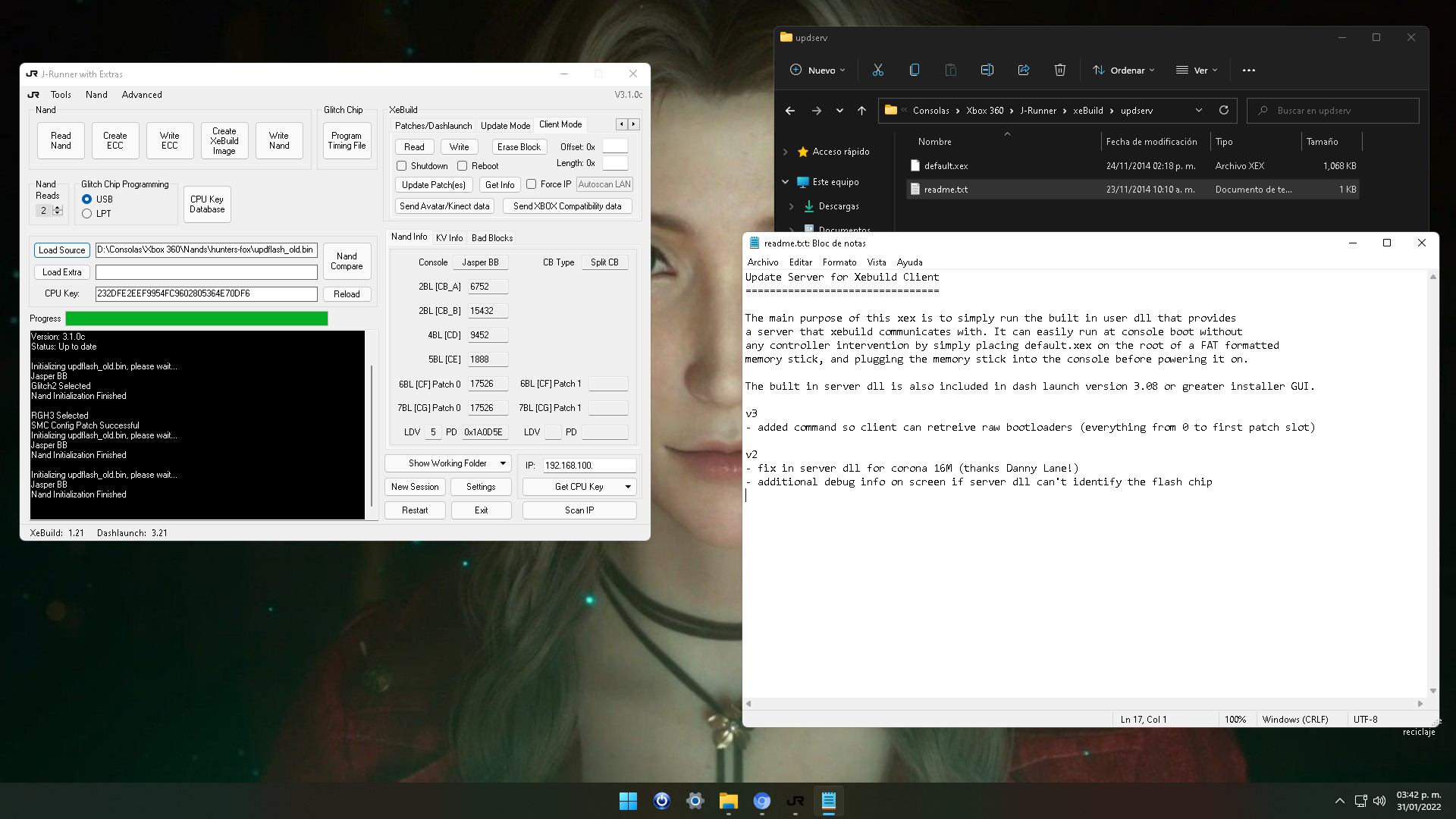This screenshot has height=819, width=1456.
Task: Open Notepad from the taskbar
Action: tap(828, 801)
